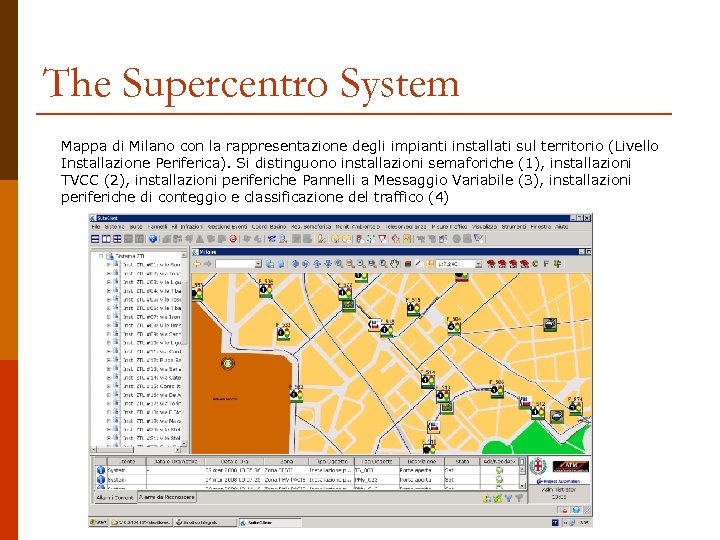Image resolution: width=720 pixels, height=540 pixels.
Task: Select the Sistema ZTL tree root
Action: click(130, 256)
